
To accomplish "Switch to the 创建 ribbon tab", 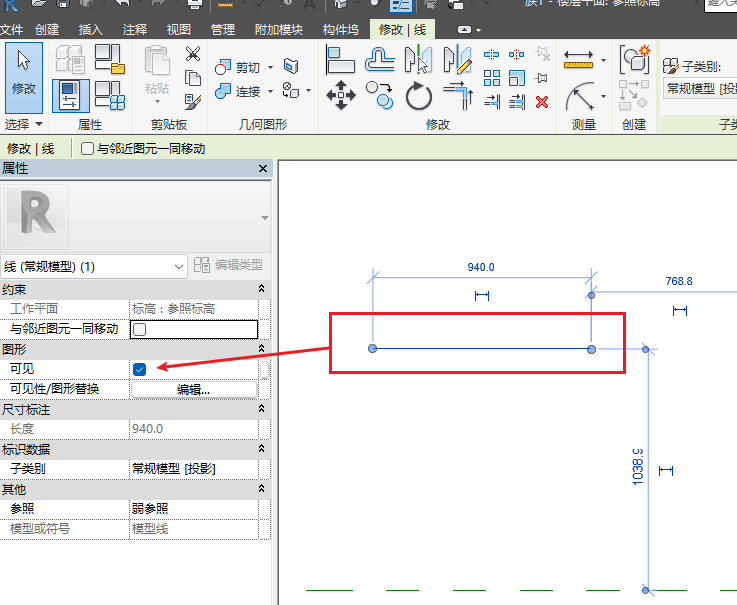I will pyautogui.click(x=47, y=30).
